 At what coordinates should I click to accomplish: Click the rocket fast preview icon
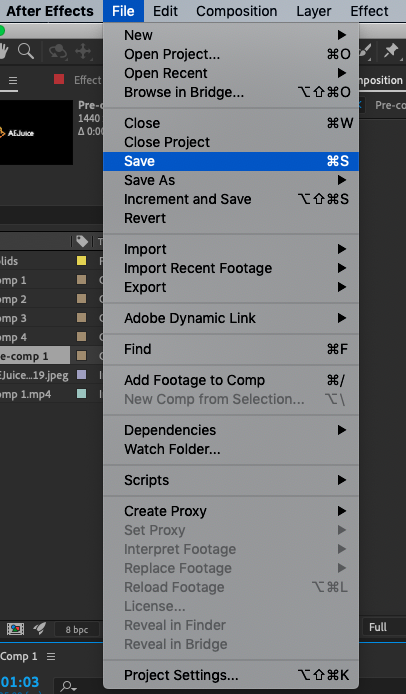pos(39,628)
